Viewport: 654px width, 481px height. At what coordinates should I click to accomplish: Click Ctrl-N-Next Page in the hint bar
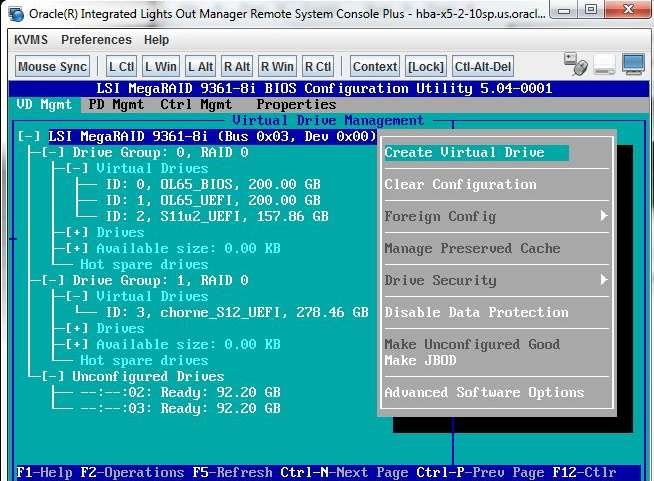[345, 473]
